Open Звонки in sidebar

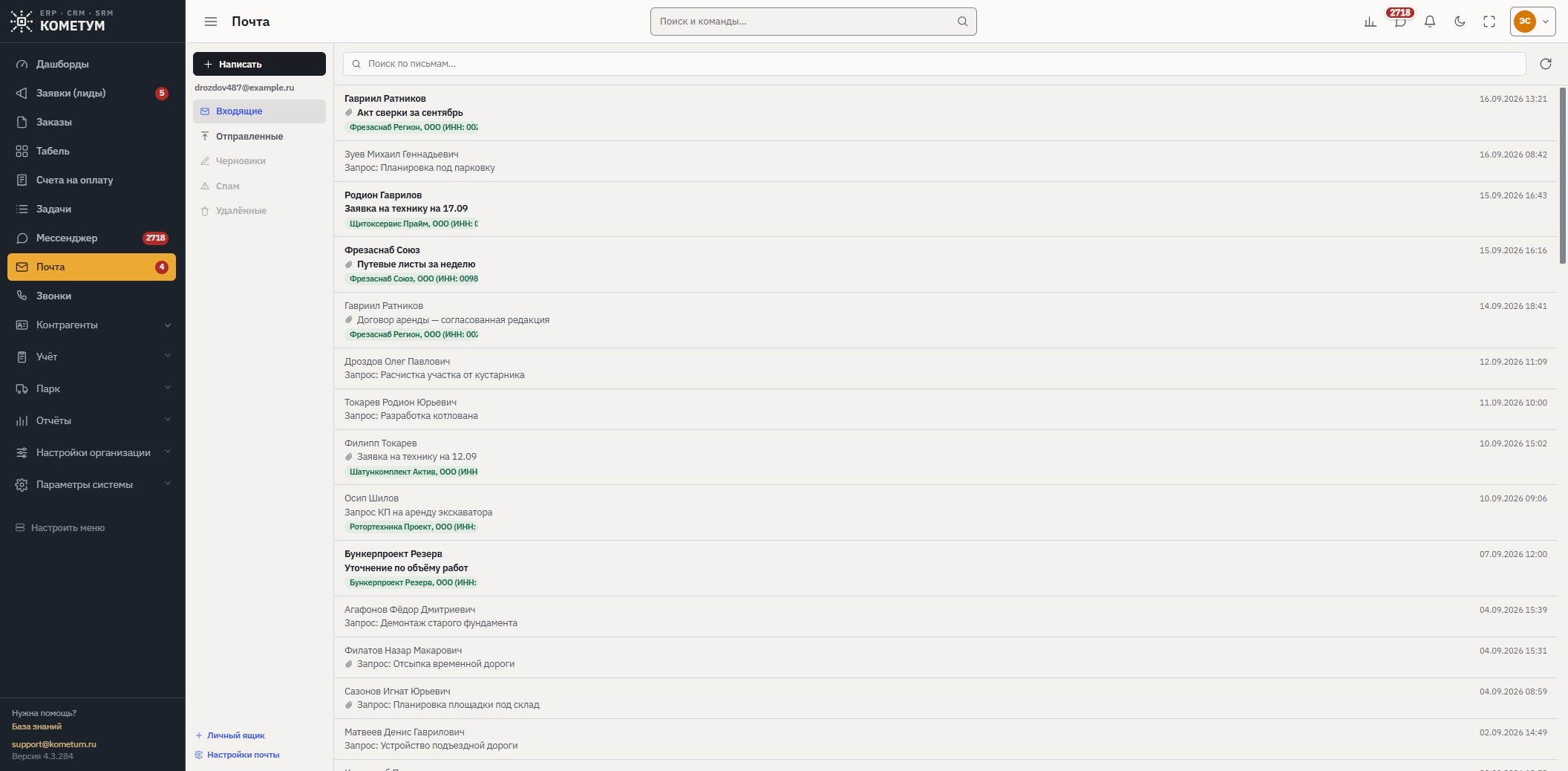tap(92, 296)
